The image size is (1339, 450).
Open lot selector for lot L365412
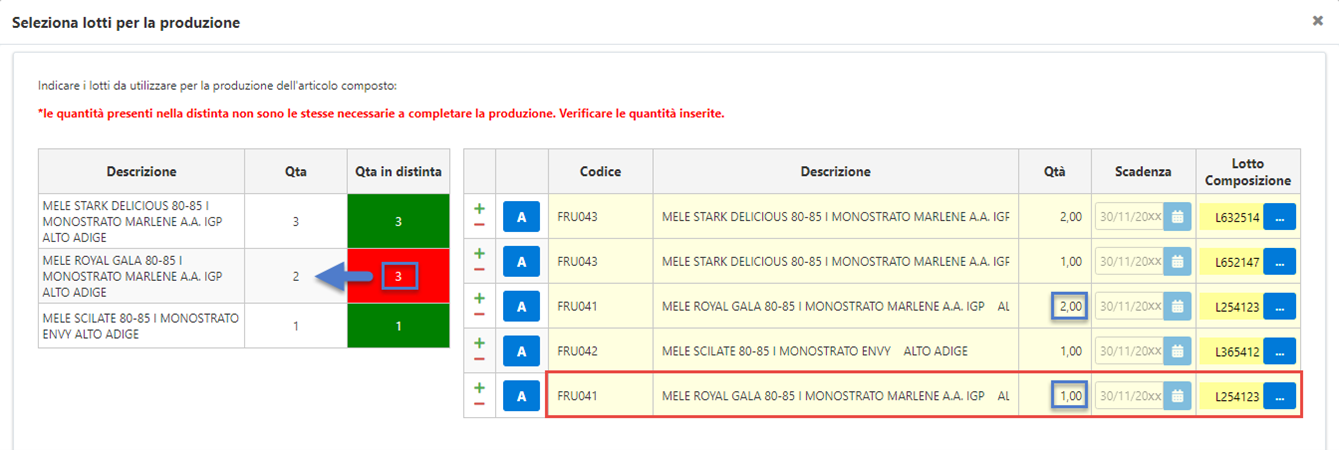(x=1279, y=351)
